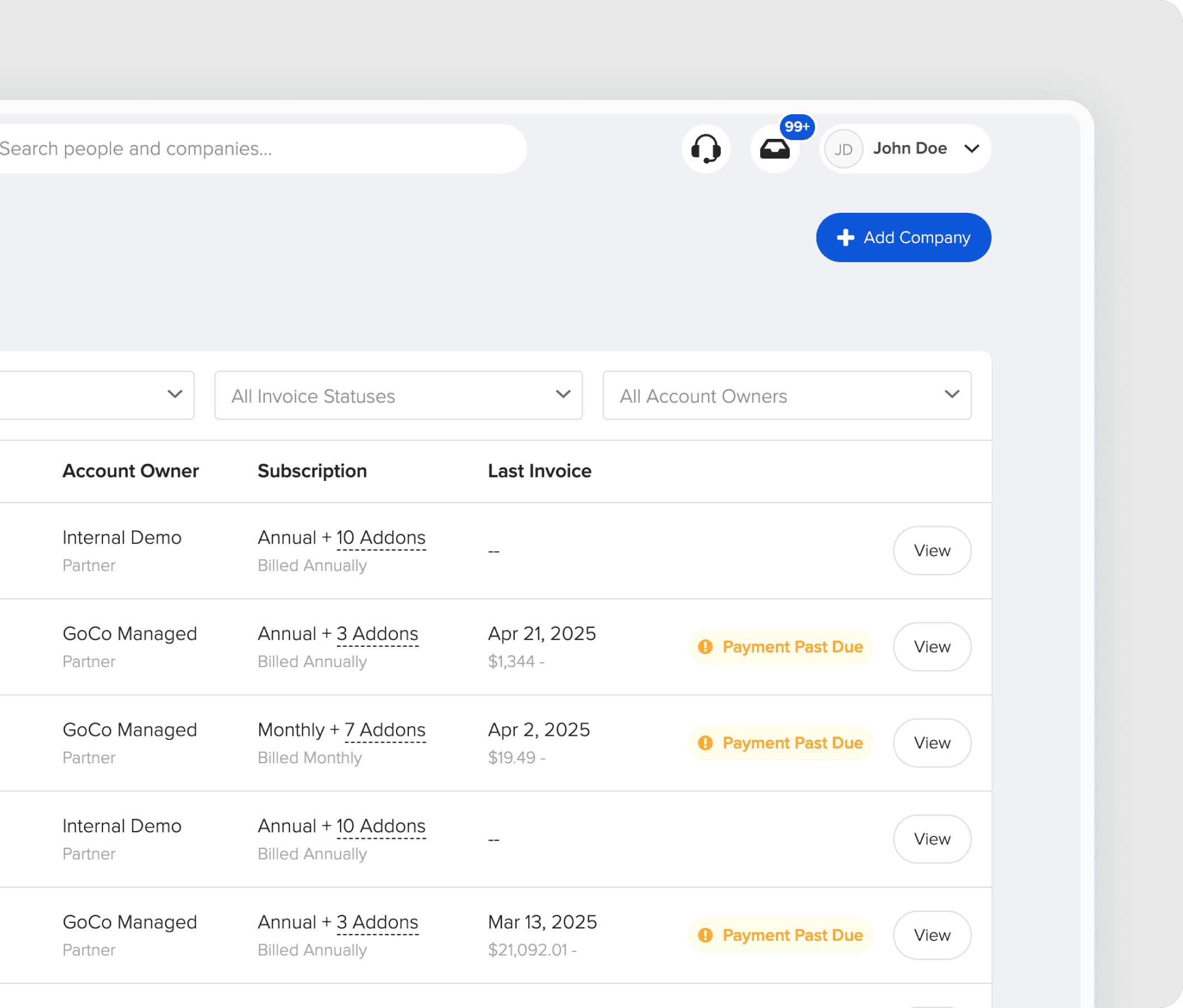Click the first 10 Addons link

click(x=381, y=538)
